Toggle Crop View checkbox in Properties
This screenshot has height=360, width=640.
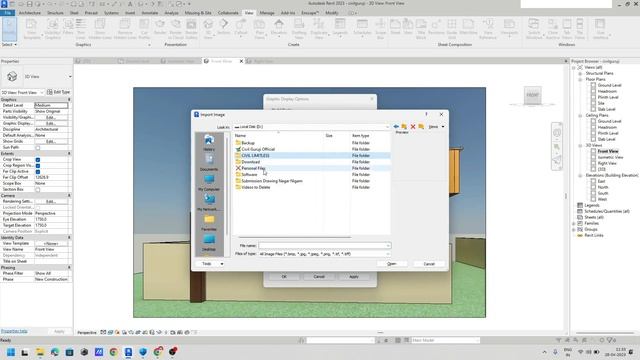pyautogui.click(x=38, y=160)
